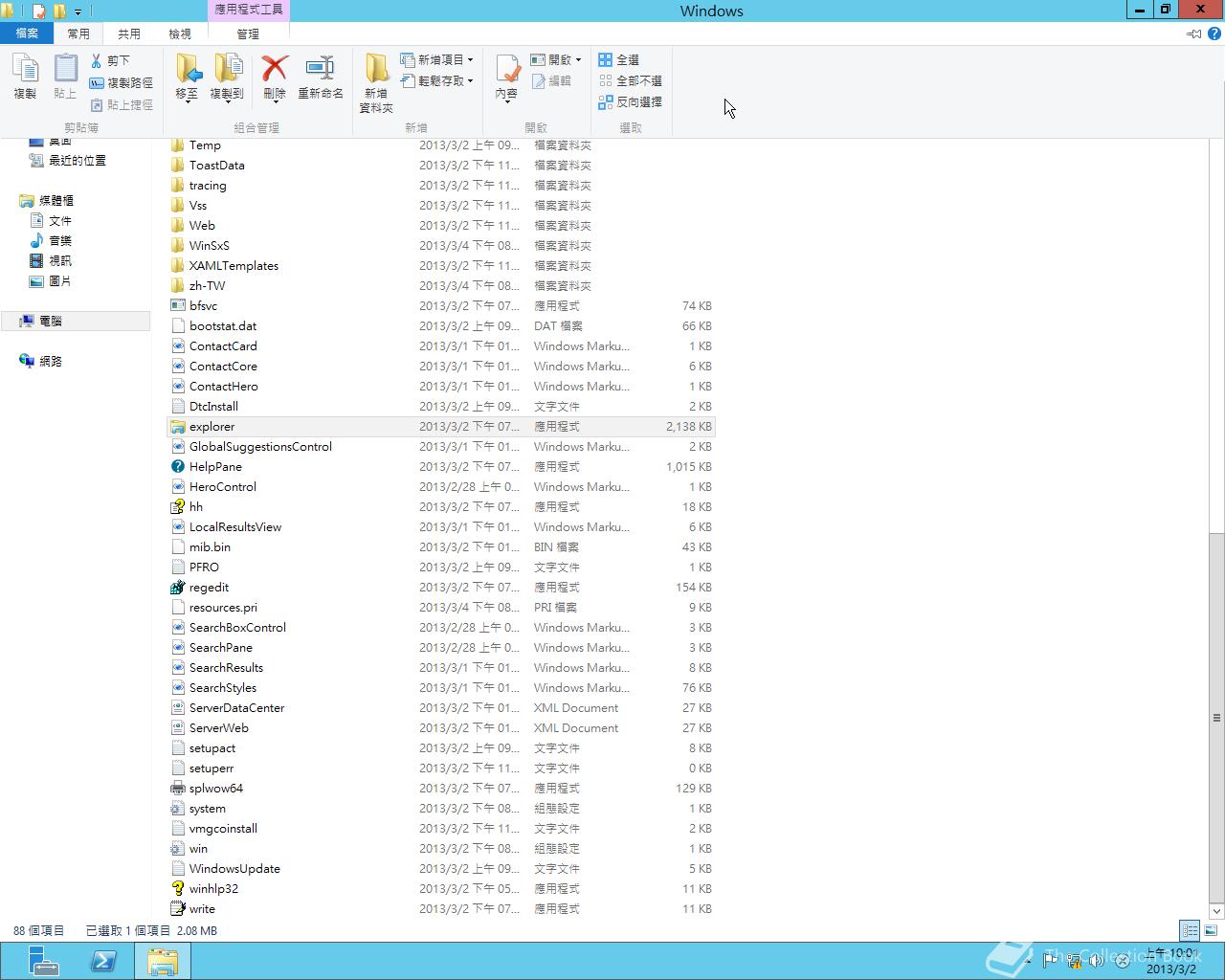This screenshot has width=1225, height=980.
Task: Click 全選 (Select all)
Action: [x=619, y=59]
